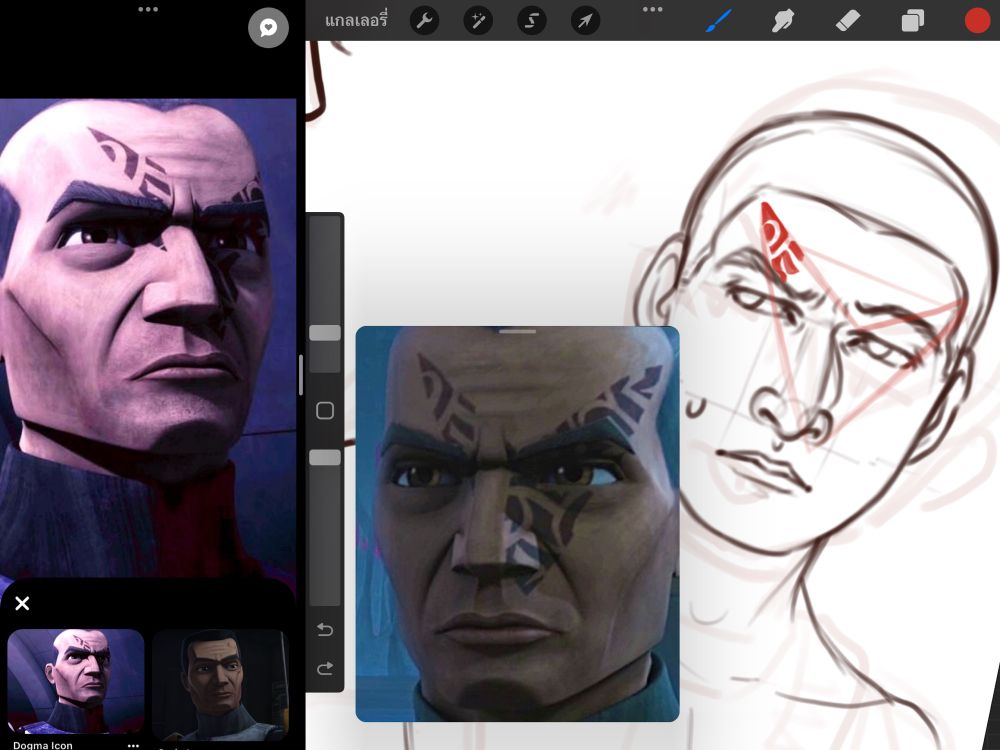Tap the floating reference face image

tap(517, 524)
